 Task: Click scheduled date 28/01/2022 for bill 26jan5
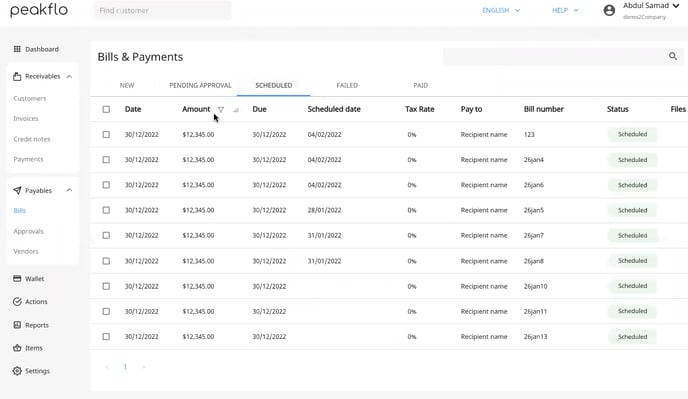point(324,210)
